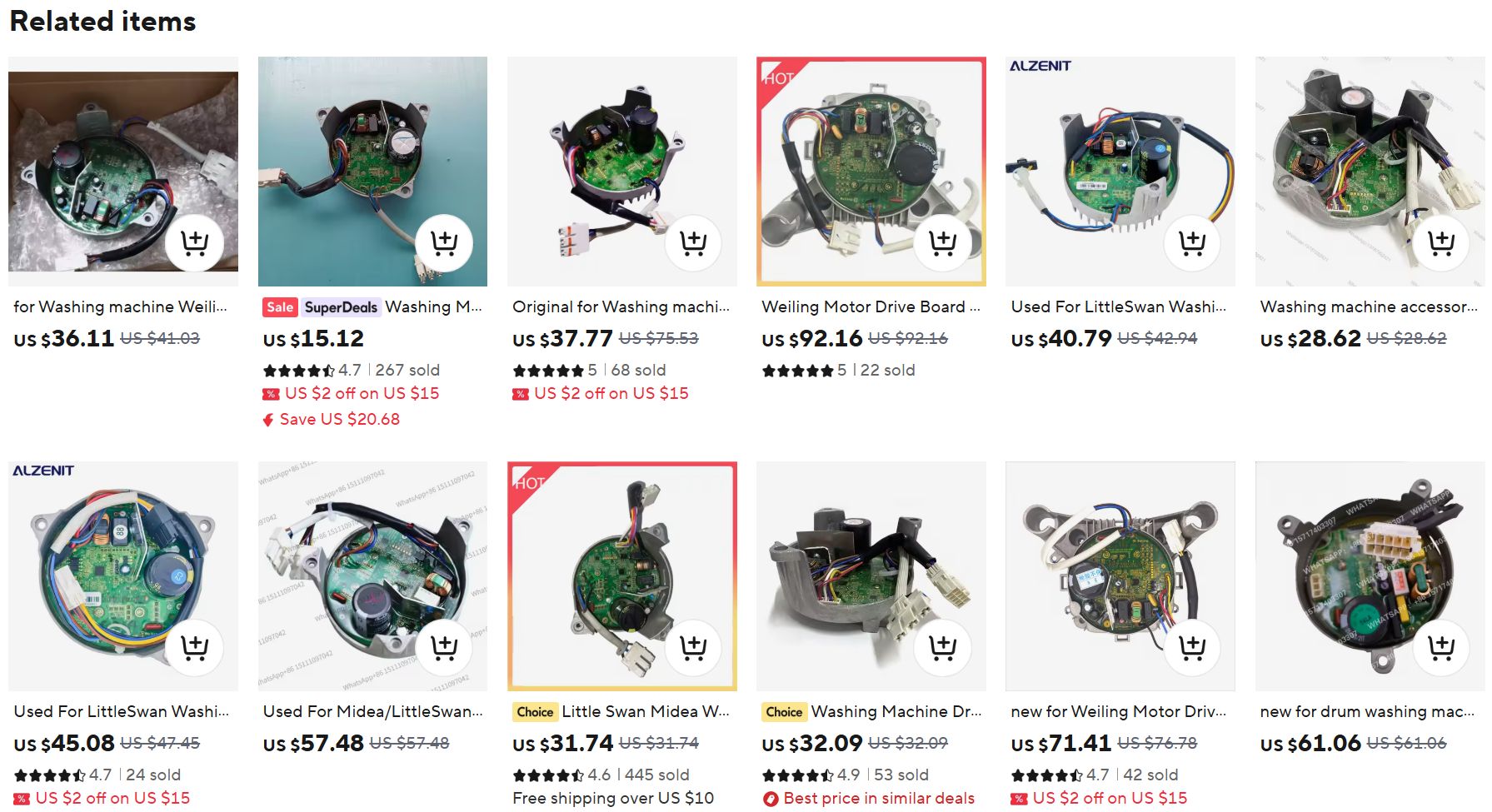1492x812 pixels.
Task: Add the US $37.77 Original item to cart
Action: point(693,242)
